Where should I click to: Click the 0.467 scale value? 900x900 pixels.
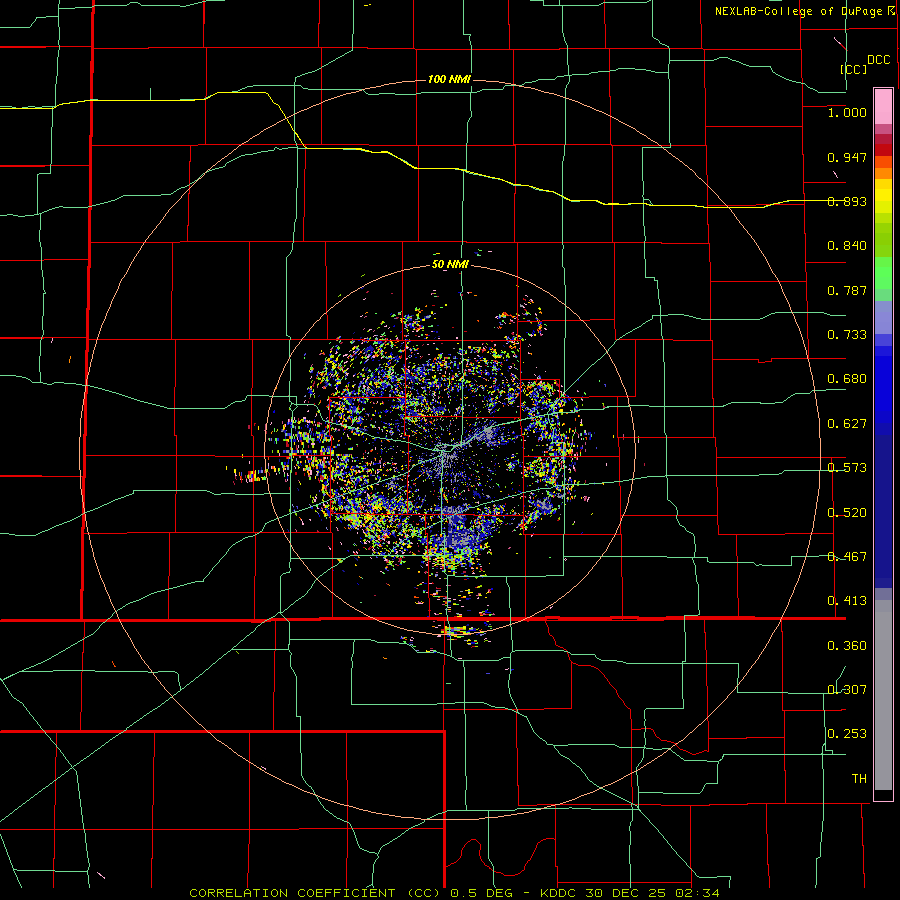847,557
